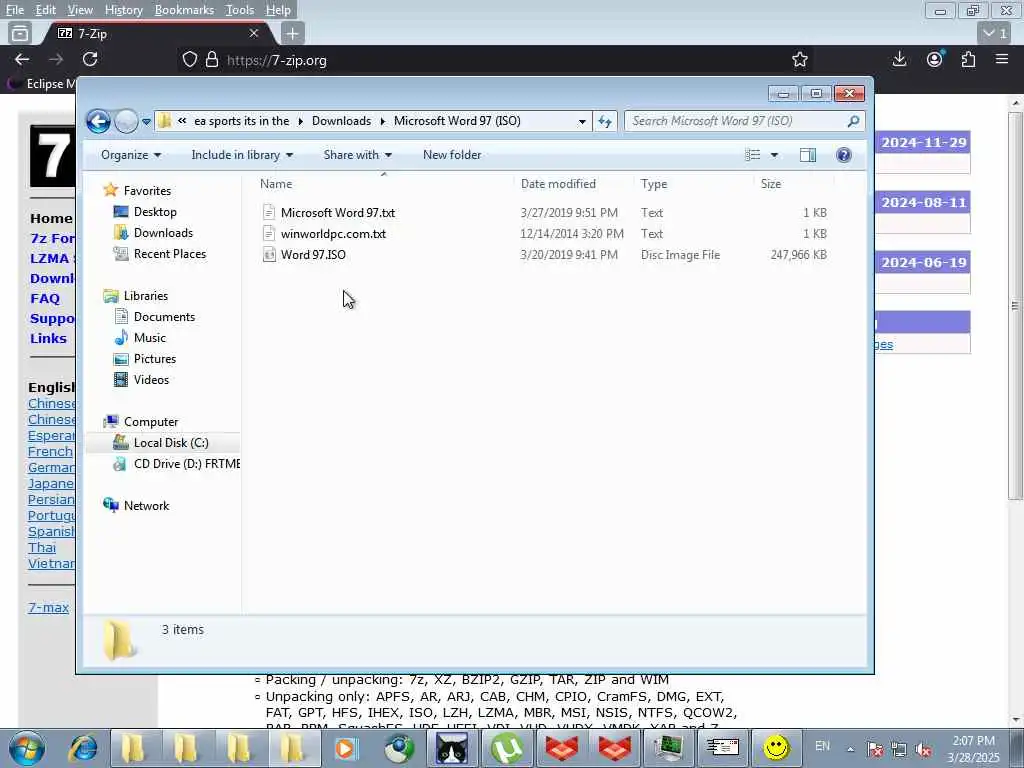Open the Windows Start button
The height and width of the screenshot is (768, 1024).
(27, 748)
